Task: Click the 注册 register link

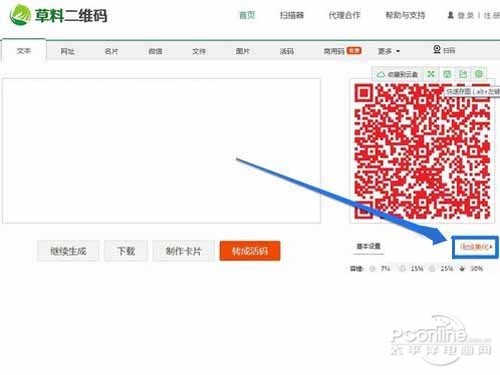Action: click(x=491, y=15)
